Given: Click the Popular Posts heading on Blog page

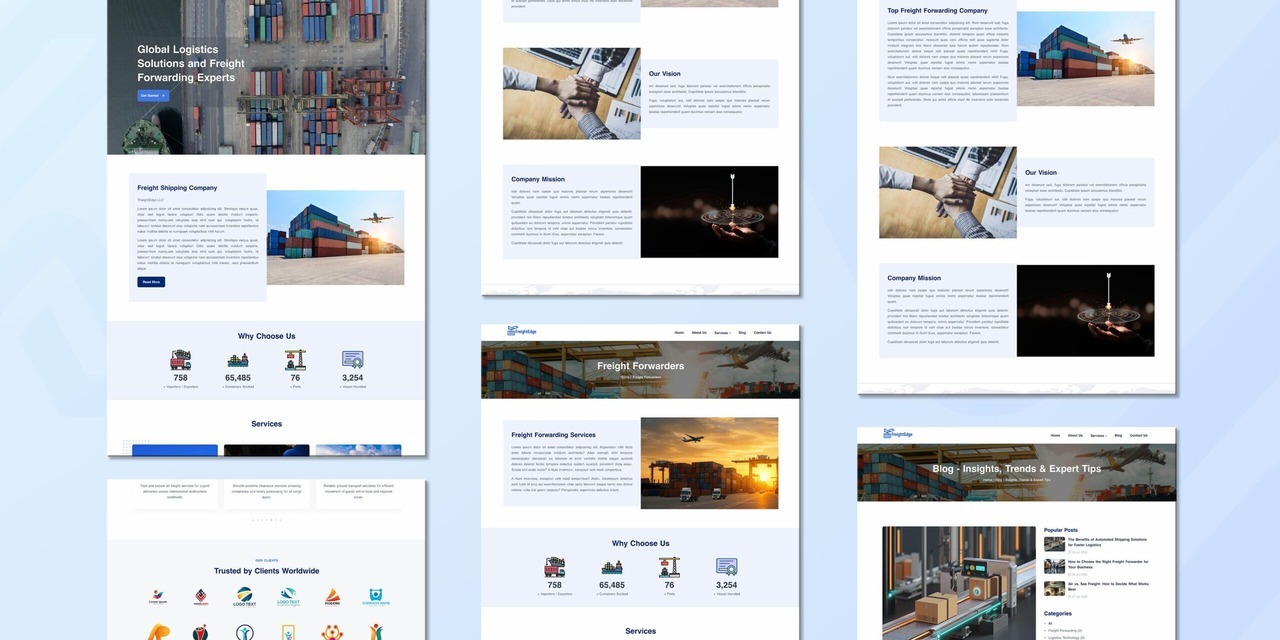Looking at the screenshot, I should pyautogui.click(x=1061, y=530).
